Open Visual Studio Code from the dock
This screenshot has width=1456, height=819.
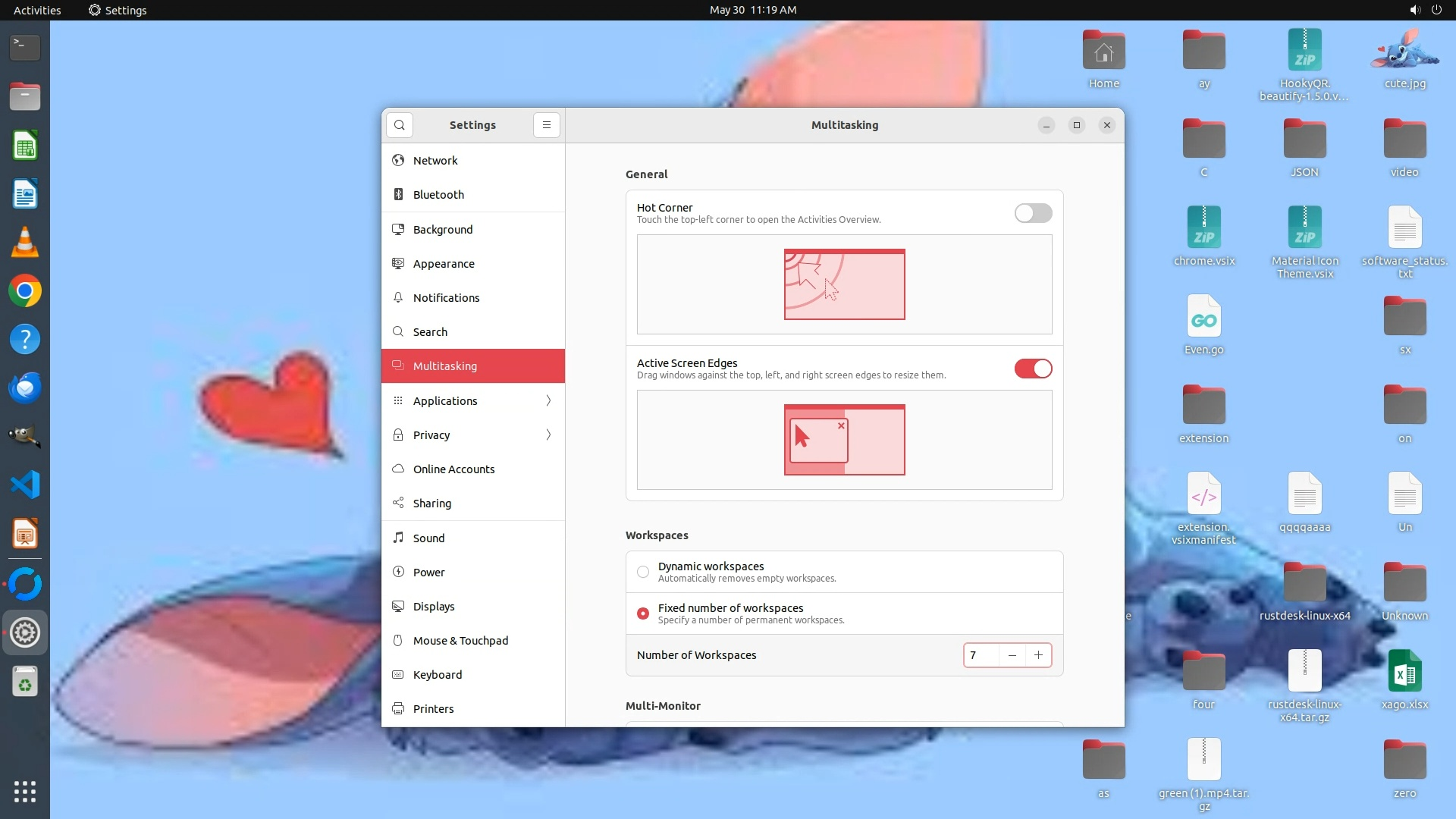tap(25, 485)
